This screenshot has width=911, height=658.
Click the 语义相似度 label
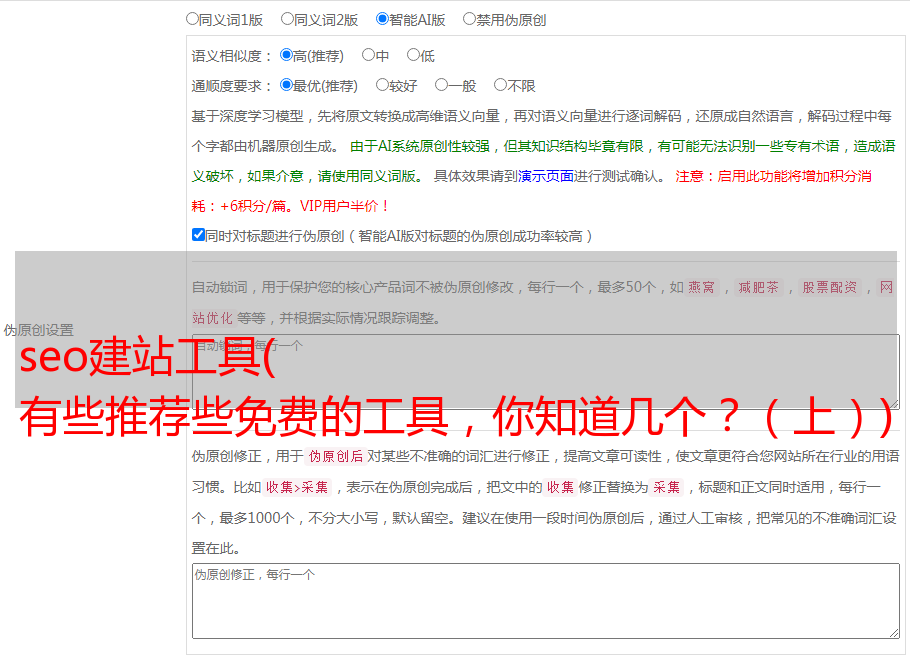point(232,56)
